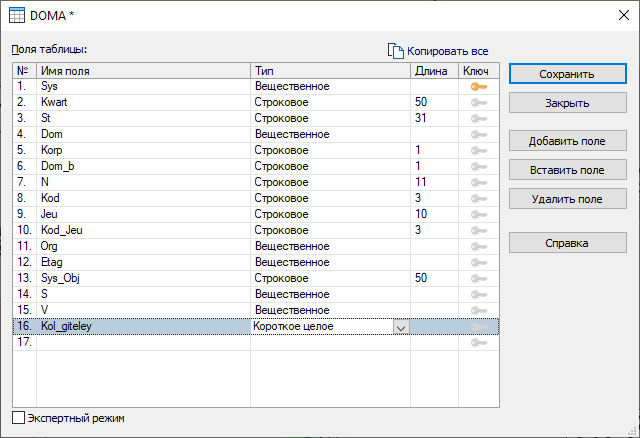This screenshot has height=438, width=640.
Task: Open type dropdown for Kol_giteley
Action: [x=401, y=327]
